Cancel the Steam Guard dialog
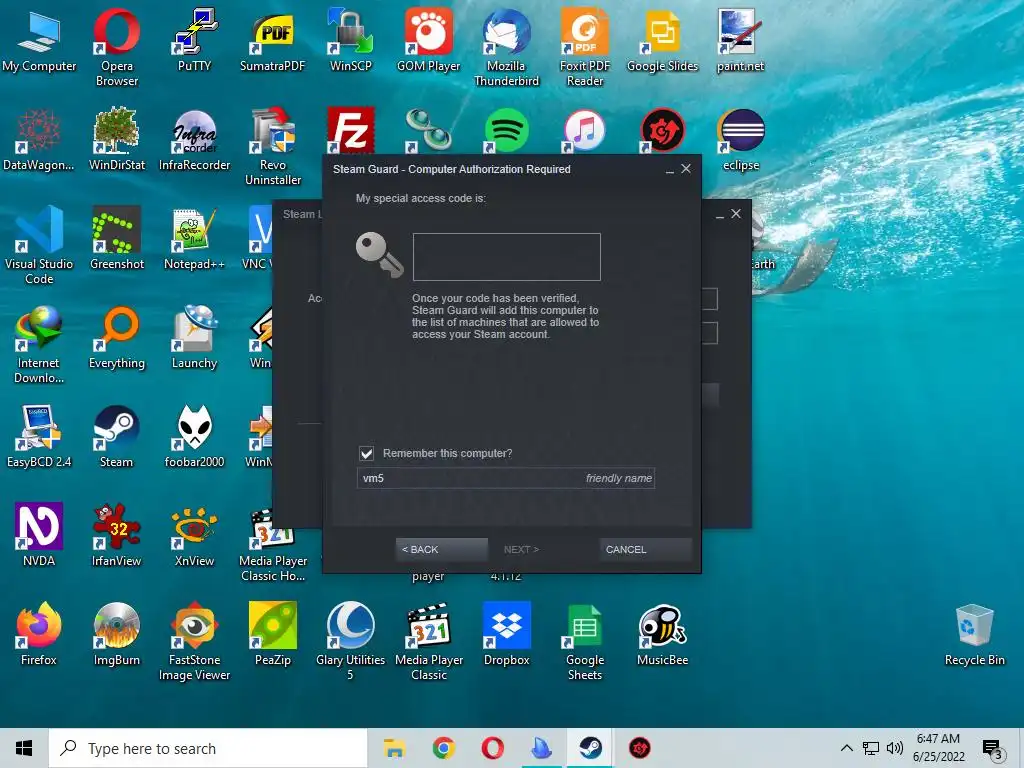Image resolution: width=1024 pixels, height=768 pixels. click(x=645, y=549)
